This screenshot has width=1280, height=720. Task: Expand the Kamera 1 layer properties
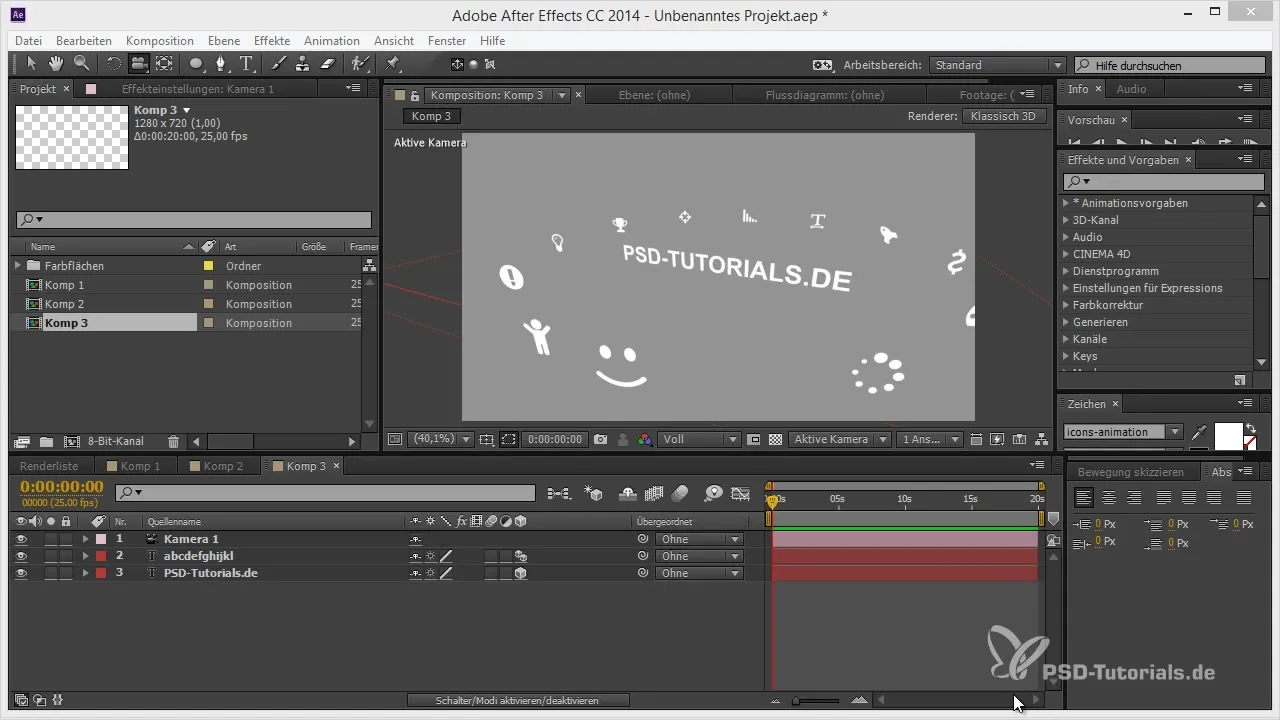(x=85, y=539)
